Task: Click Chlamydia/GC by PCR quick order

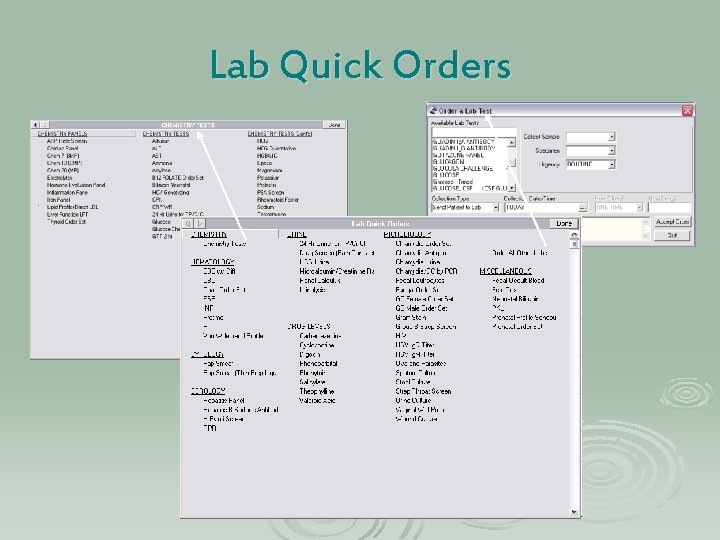Action: [x=426, y=271]
